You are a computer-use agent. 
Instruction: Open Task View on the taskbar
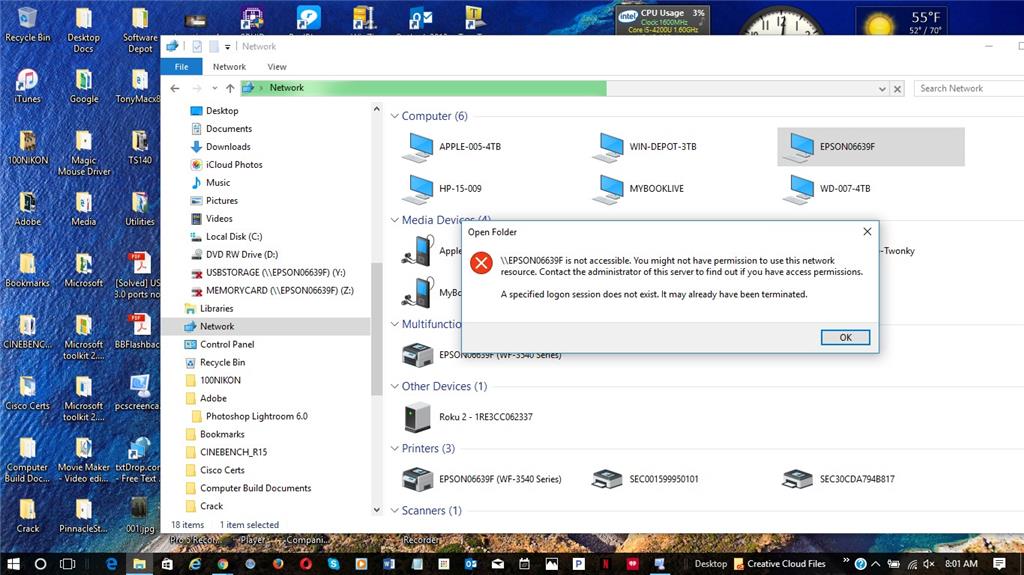coord(67,563)
